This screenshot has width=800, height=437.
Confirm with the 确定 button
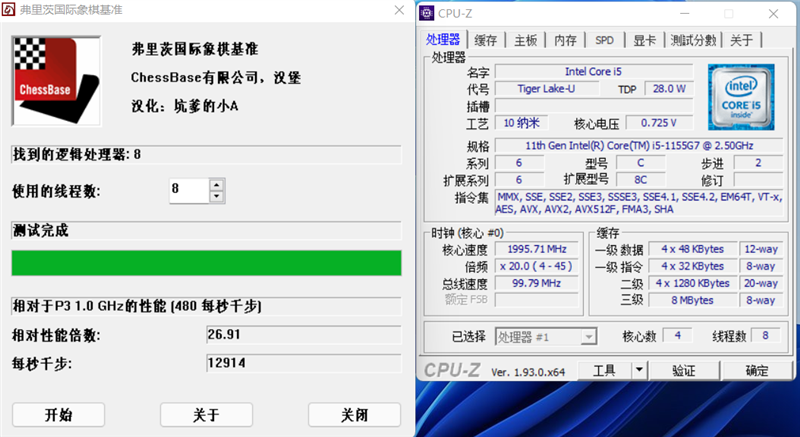coord(757,370)
